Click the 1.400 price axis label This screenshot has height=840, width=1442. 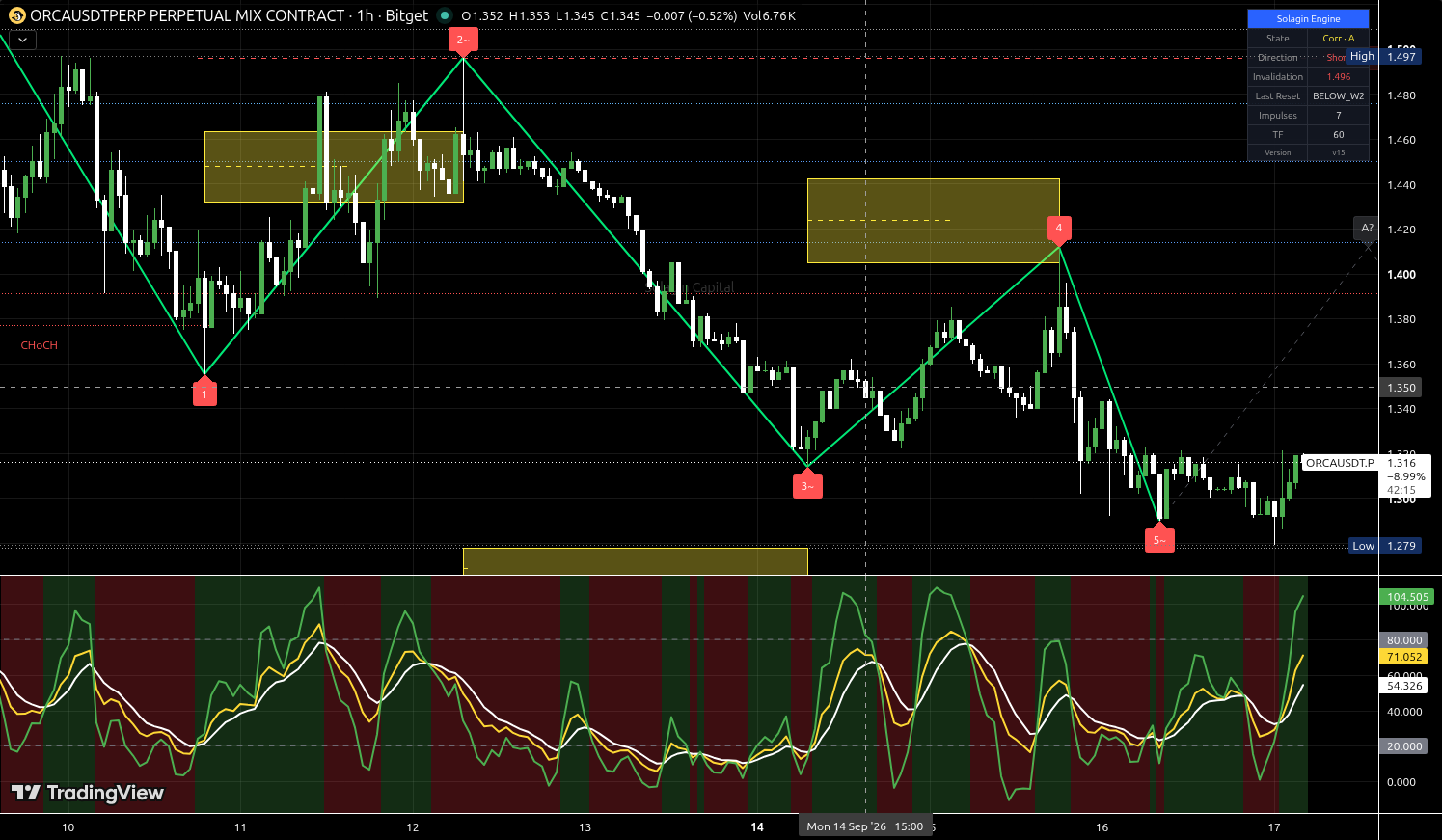tap(1401, 275)
